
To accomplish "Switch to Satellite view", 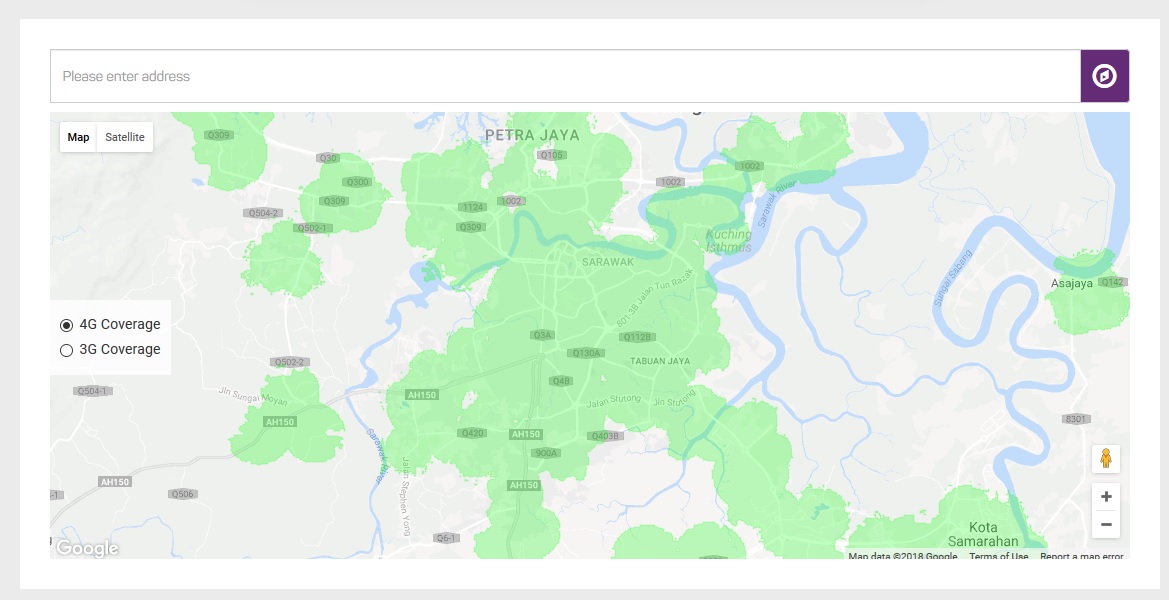I will pyautogui.click(x=124, y=137).
